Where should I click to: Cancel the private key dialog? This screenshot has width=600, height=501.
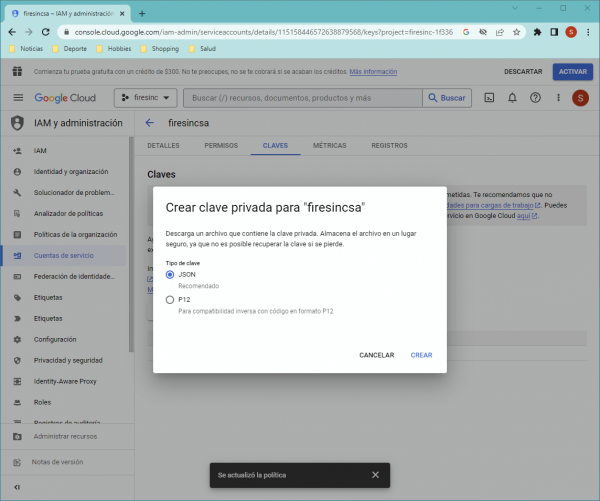pos(376,355)
